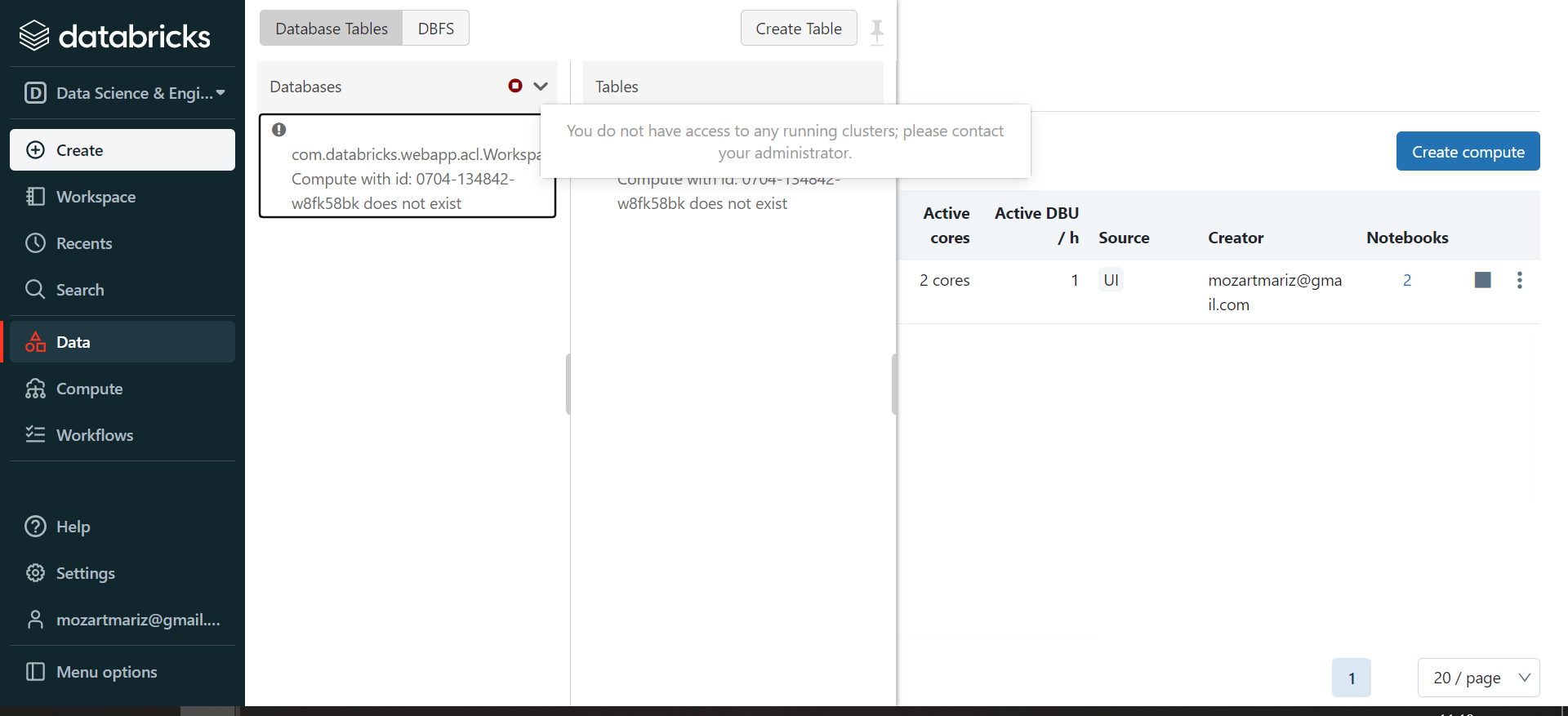Click the Creator column header
The height and width of the screenshot is (716, 1568).
(1236, 238)
